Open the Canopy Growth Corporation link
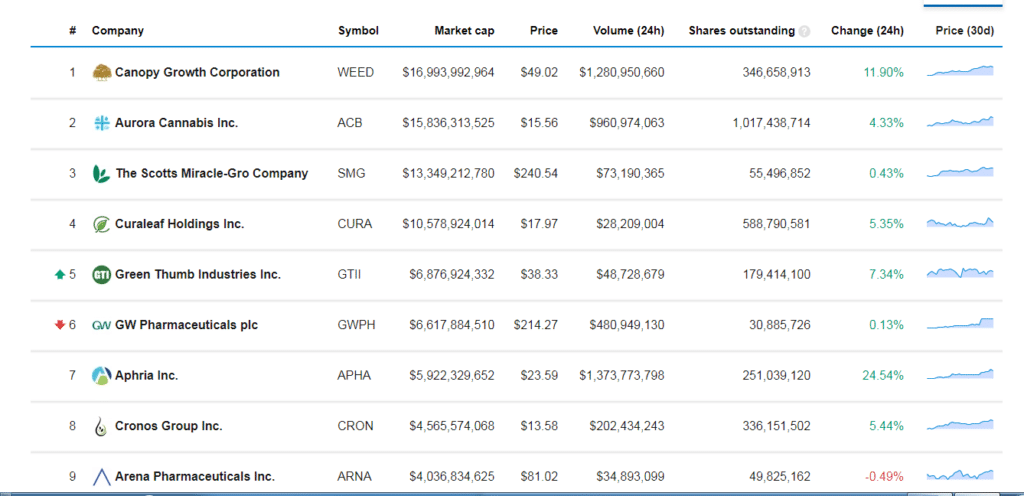This screenshot has height=496, width=1024. click(197, 72)
